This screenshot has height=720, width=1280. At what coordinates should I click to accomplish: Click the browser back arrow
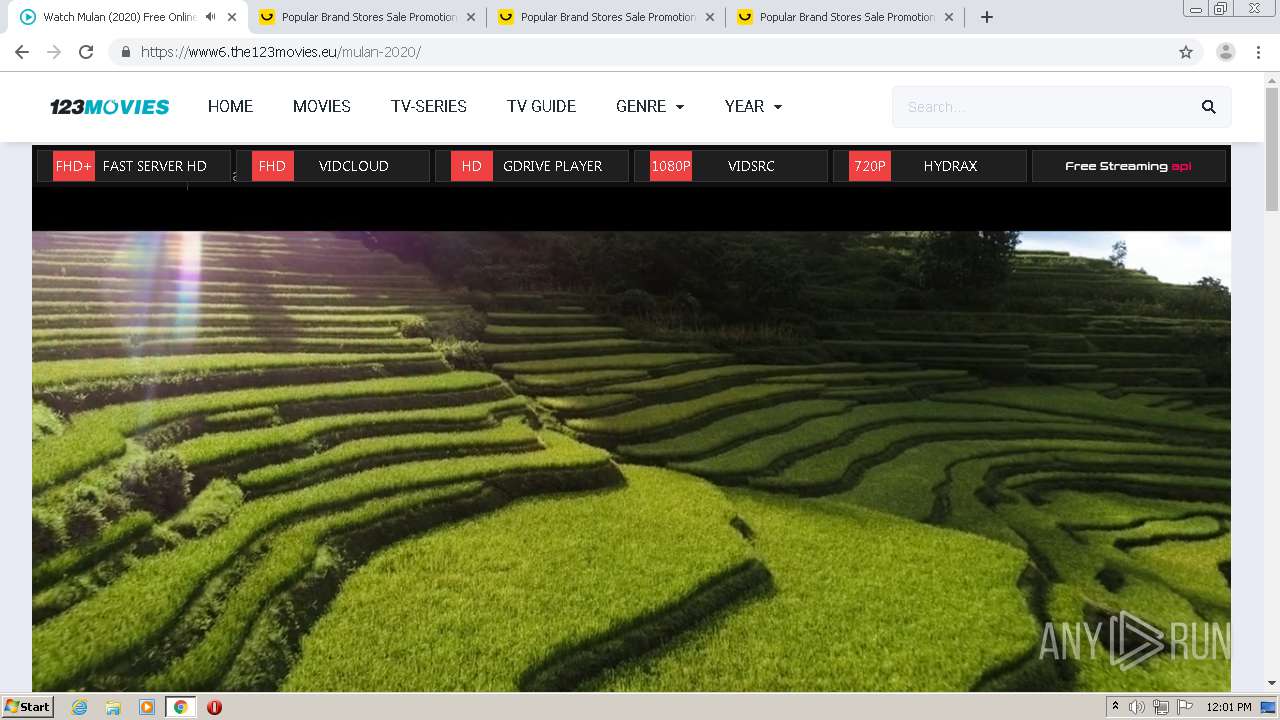pyautogui.click(x=22, y=52)
